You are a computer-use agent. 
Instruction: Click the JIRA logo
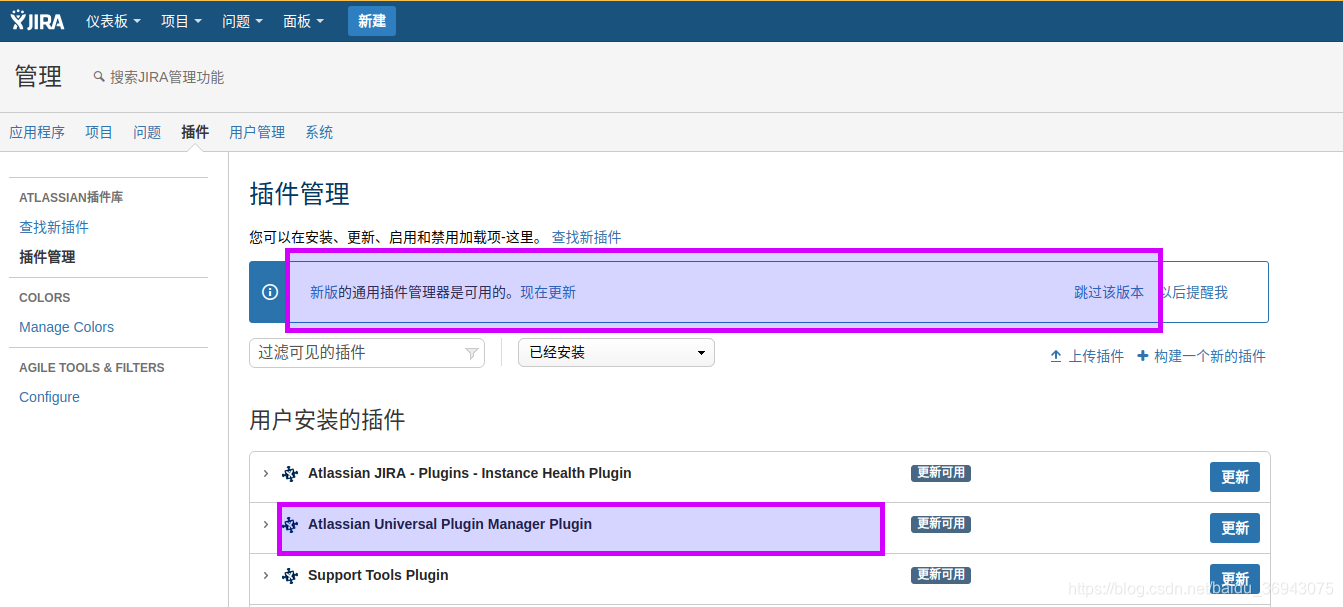37,20
